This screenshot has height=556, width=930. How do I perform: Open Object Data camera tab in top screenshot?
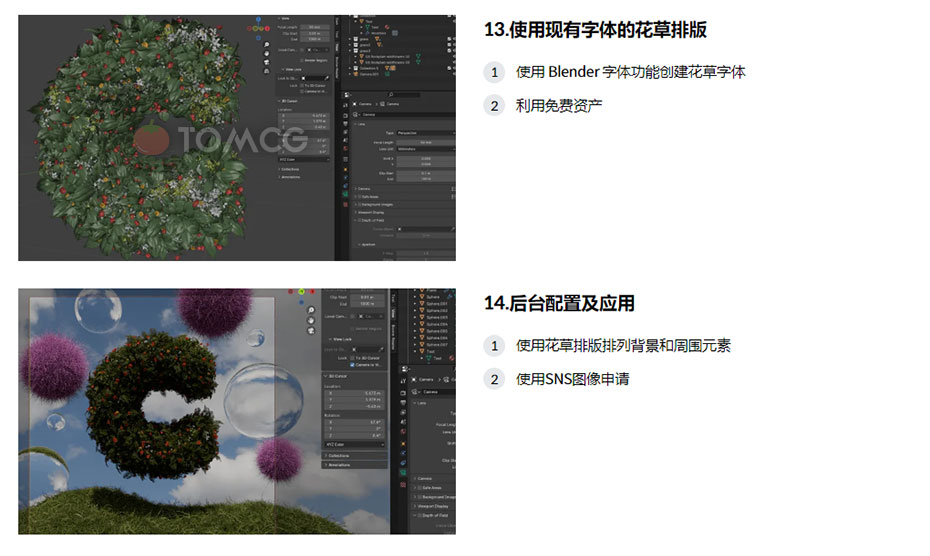pos(345,194)
